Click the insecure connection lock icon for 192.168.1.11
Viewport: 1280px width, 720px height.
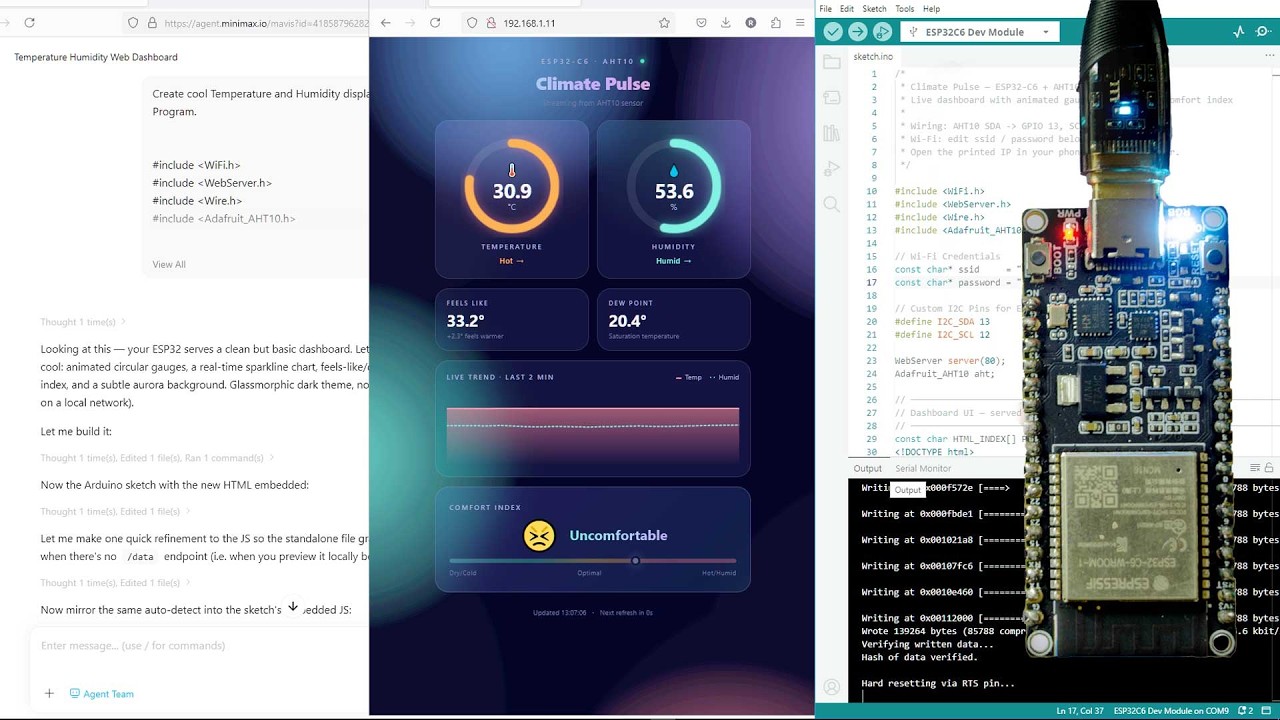pos(489,23)
